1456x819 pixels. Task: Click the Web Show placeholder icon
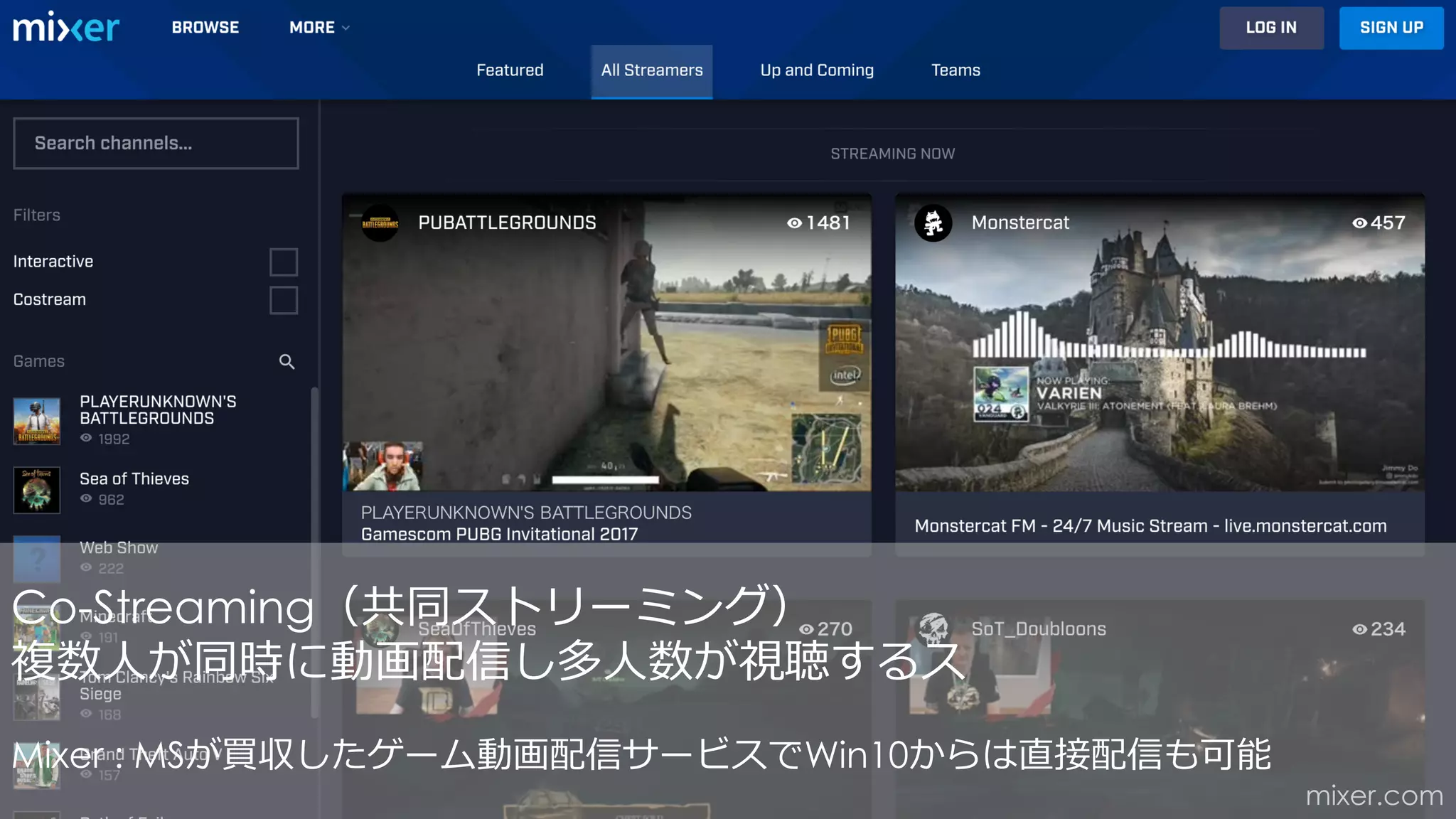click(x=37, y=559)
